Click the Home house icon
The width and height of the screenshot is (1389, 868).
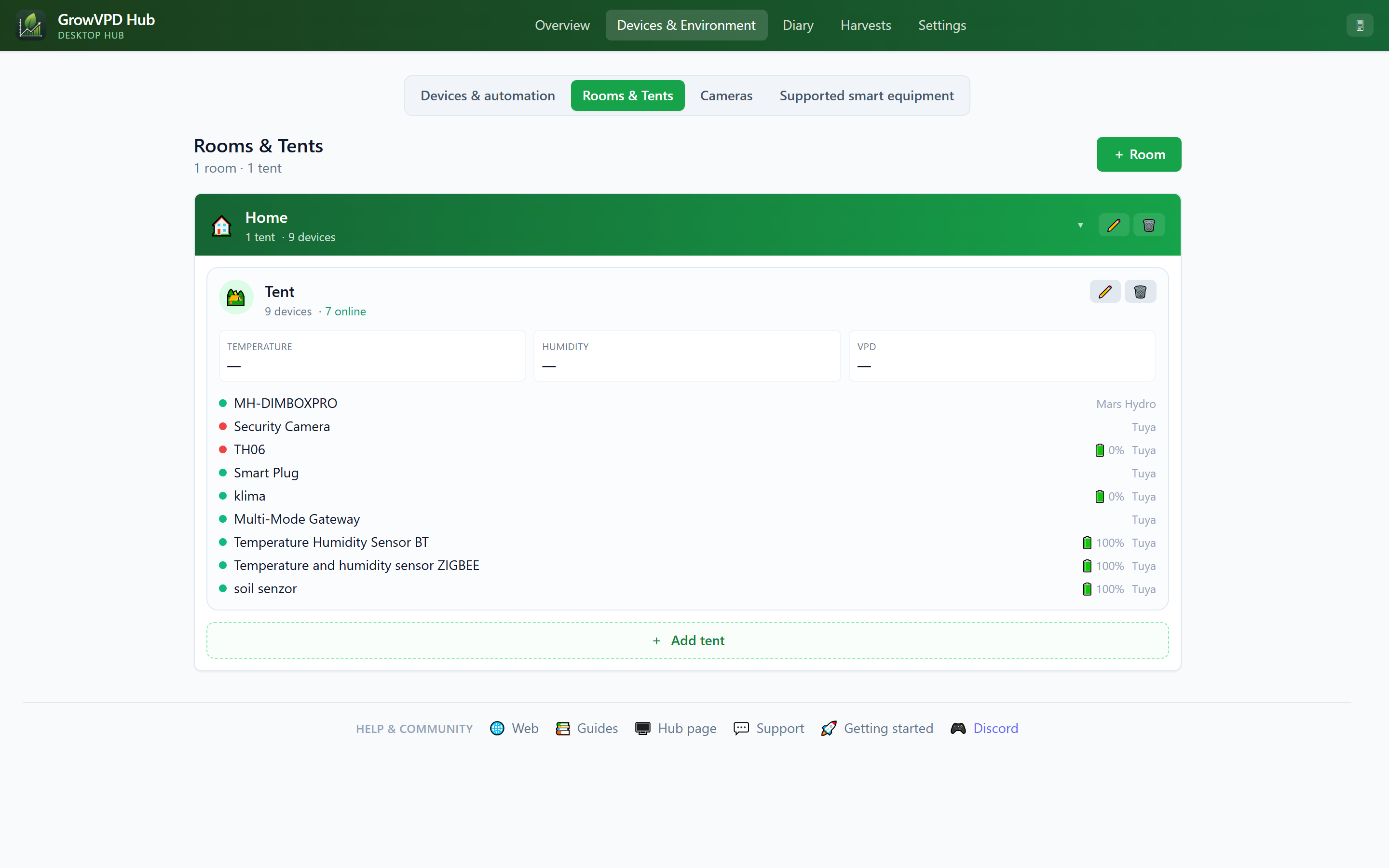(x=221, y=226)
